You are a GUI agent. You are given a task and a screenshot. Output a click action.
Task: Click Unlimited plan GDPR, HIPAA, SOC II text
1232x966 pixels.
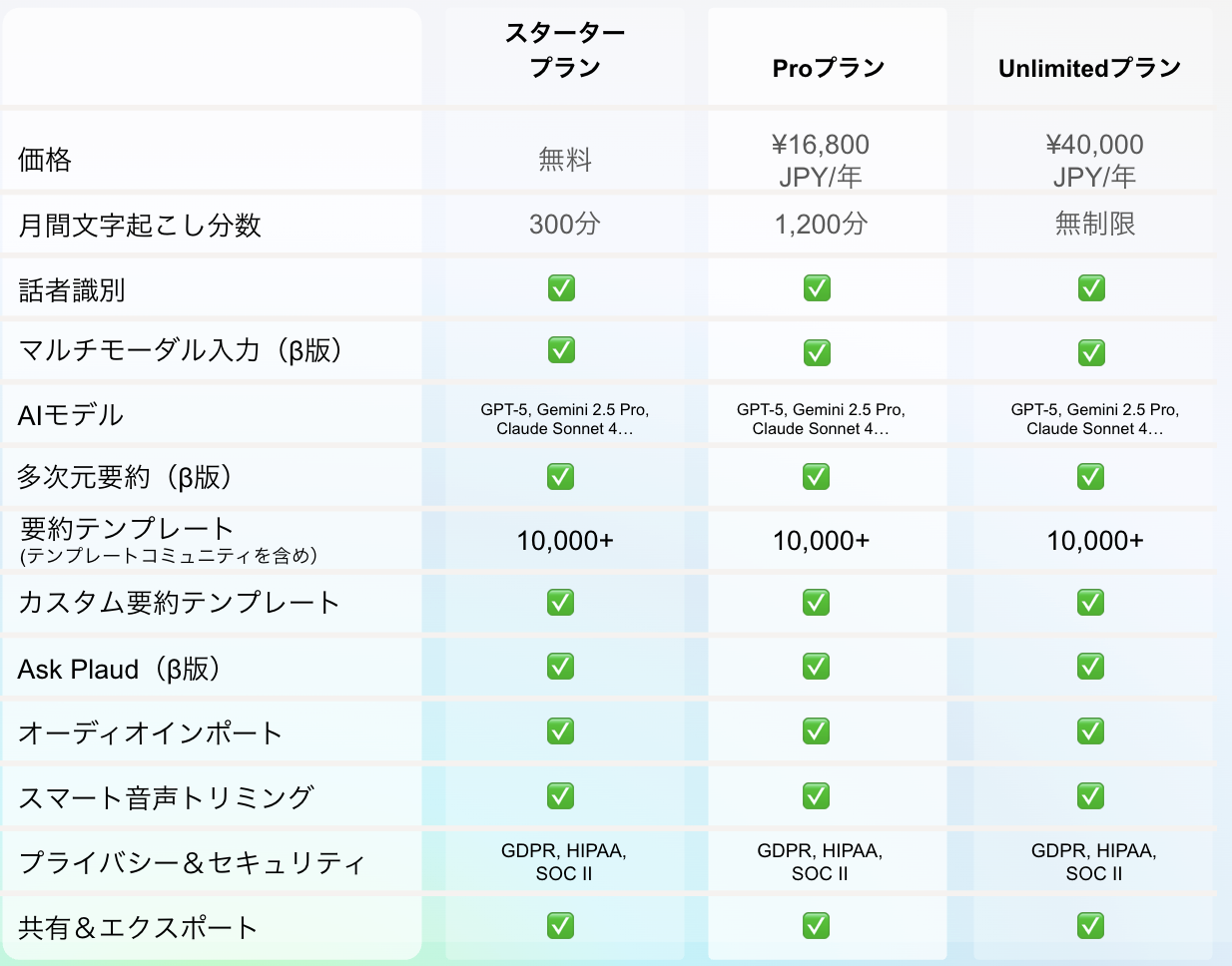click(x=1094, y=862)
